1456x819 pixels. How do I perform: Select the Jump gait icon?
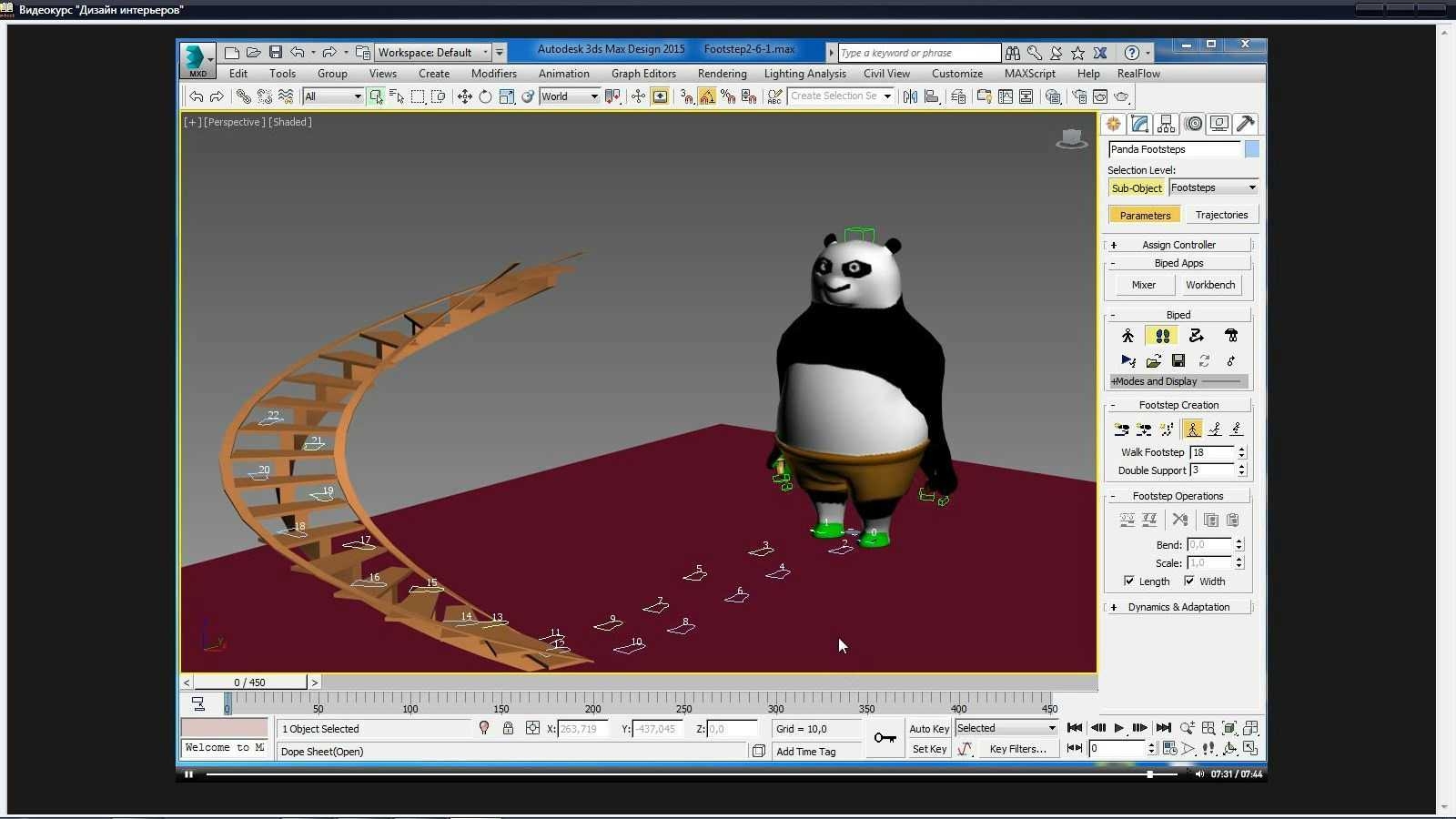(x=1236, y=430)
